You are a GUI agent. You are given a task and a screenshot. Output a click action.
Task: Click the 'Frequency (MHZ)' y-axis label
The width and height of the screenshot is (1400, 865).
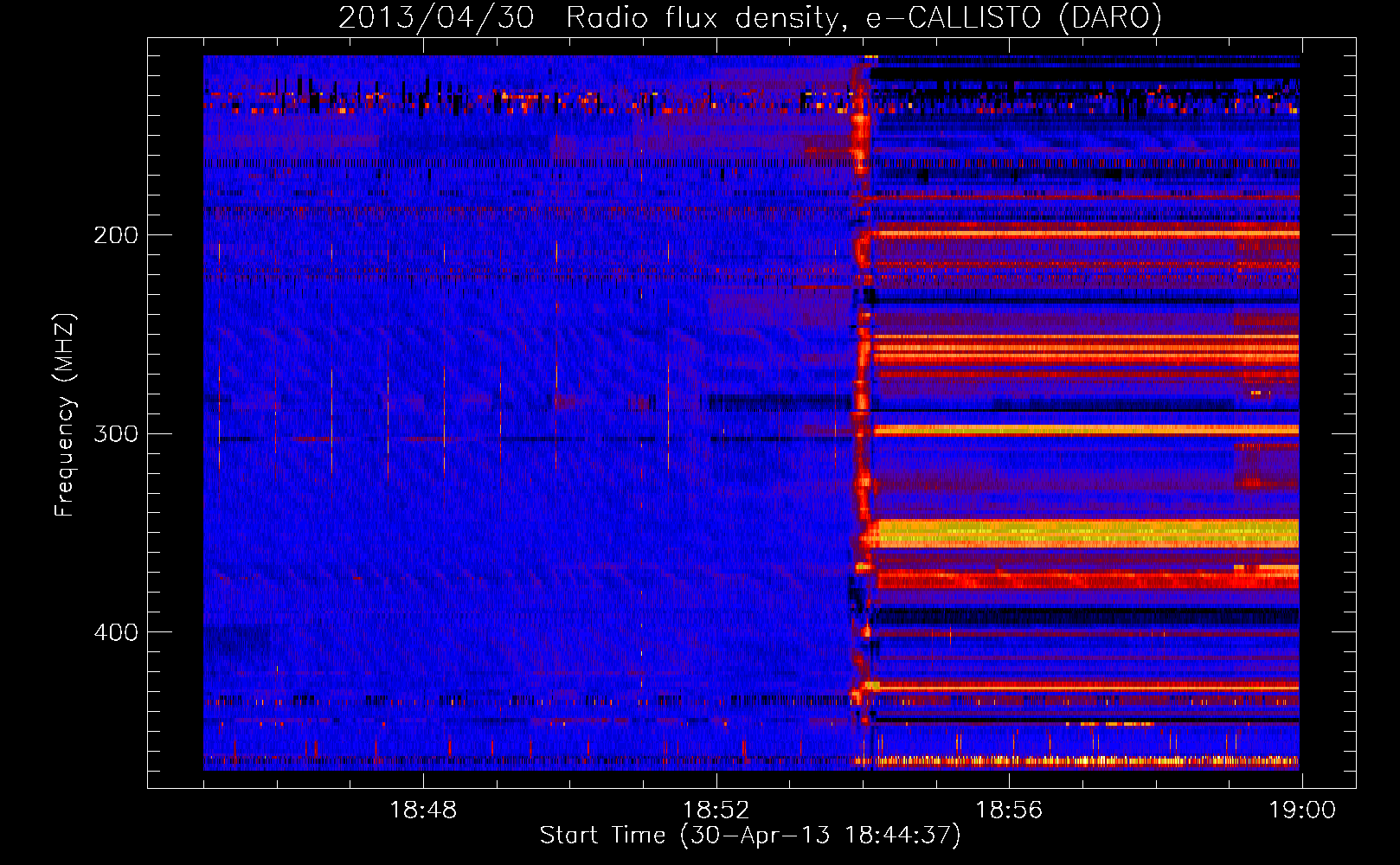[65, 414]
